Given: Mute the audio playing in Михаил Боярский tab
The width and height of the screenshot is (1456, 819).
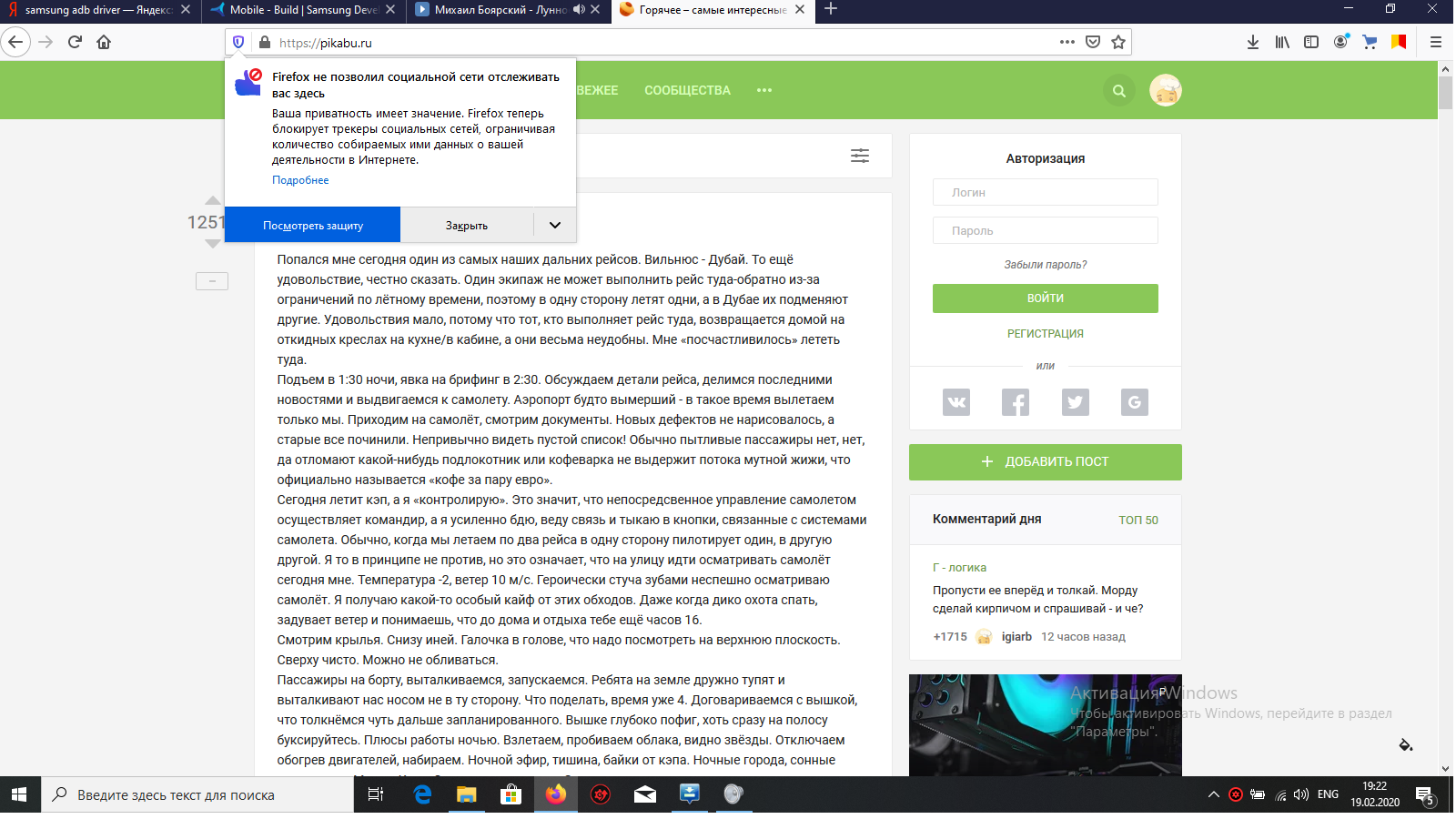Looking at the screenshot, I should (x=579, y=10).
